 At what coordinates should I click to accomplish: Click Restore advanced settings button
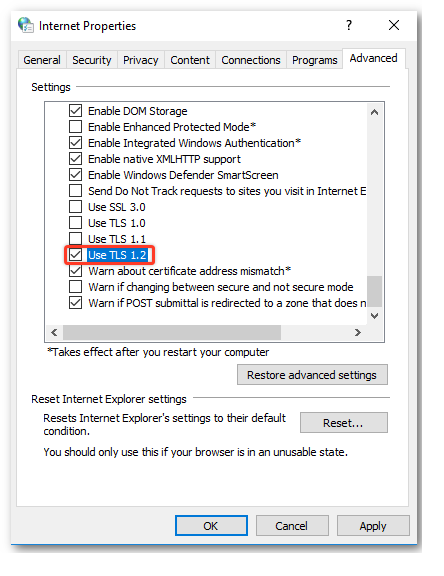pos(312,375)
